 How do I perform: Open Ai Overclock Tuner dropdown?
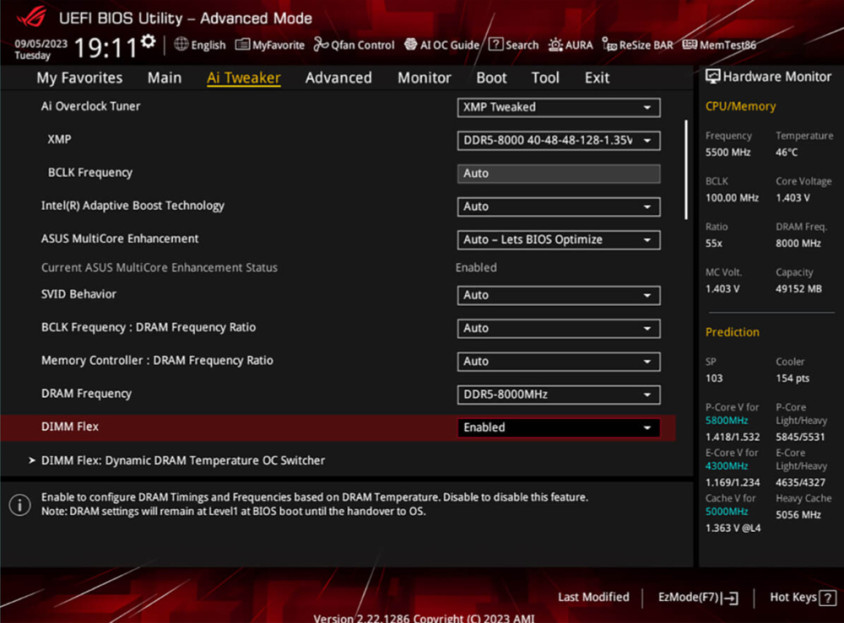point(559,107)
